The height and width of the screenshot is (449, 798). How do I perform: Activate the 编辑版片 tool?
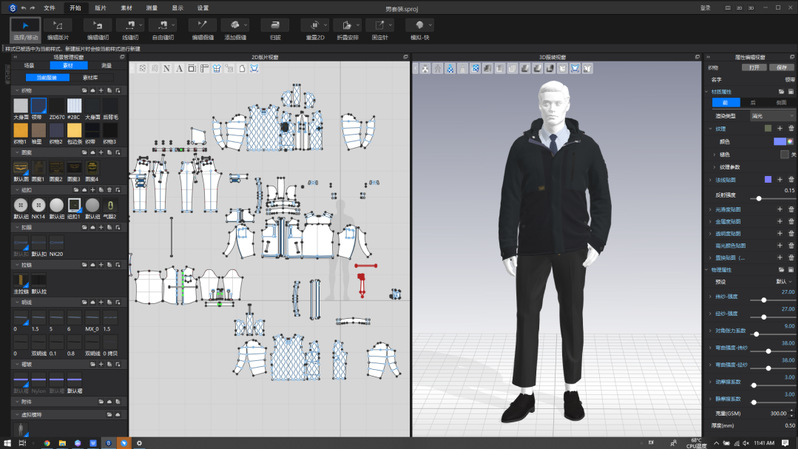[58, 27]
